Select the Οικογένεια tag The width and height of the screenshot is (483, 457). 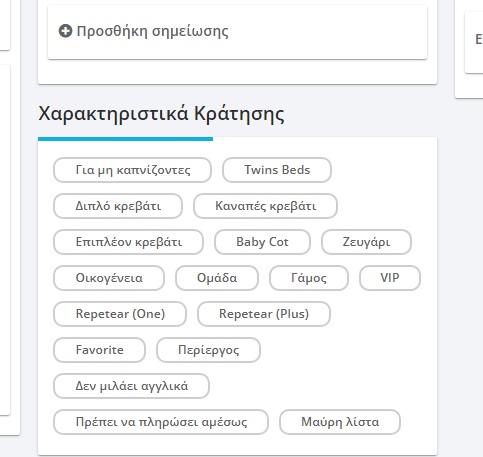[109, 278]
